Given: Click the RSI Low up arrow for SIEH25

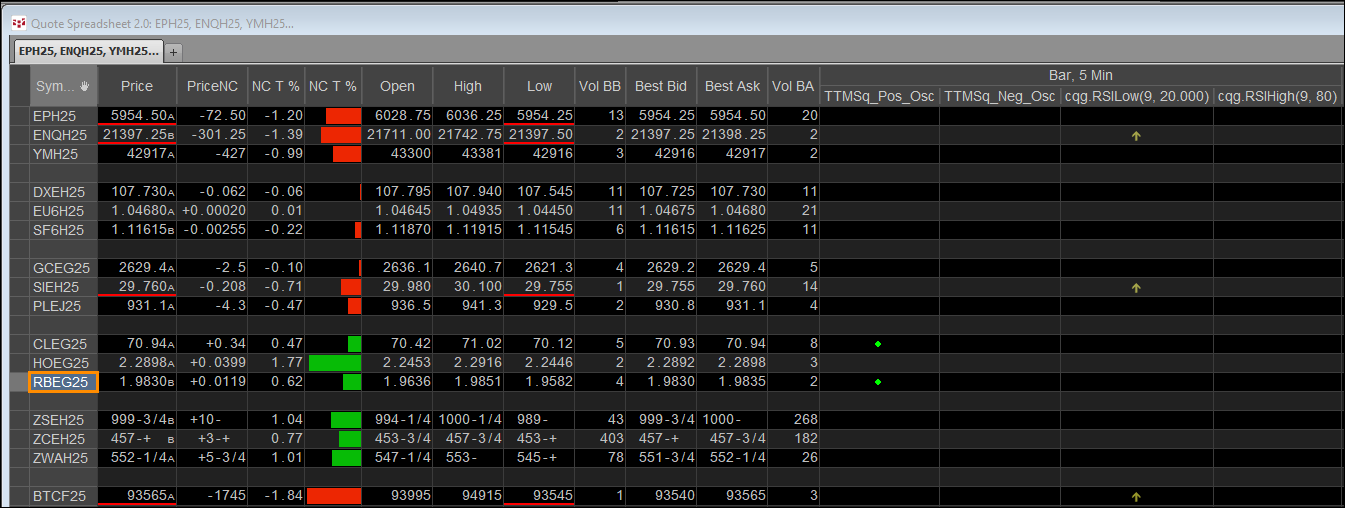Looking at the screenshot, I should tap(1136, 288).
